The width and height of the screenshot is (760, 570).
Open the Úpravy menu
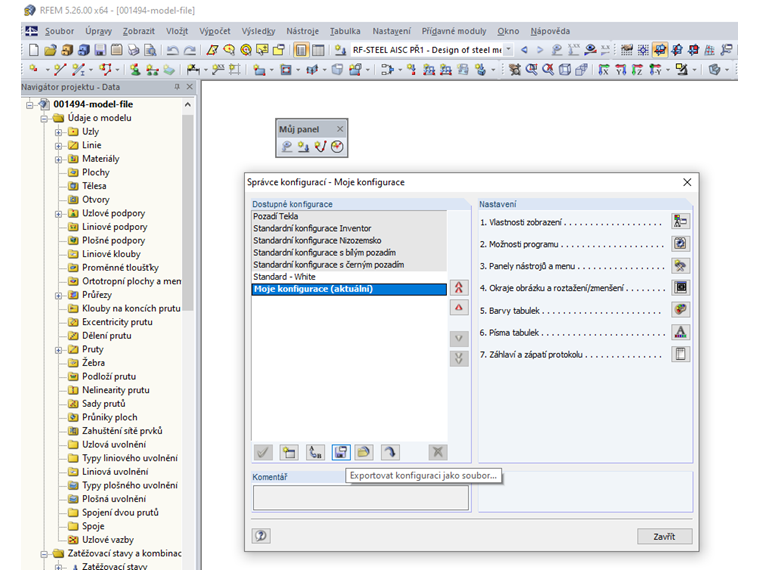(x=98, y=31)
